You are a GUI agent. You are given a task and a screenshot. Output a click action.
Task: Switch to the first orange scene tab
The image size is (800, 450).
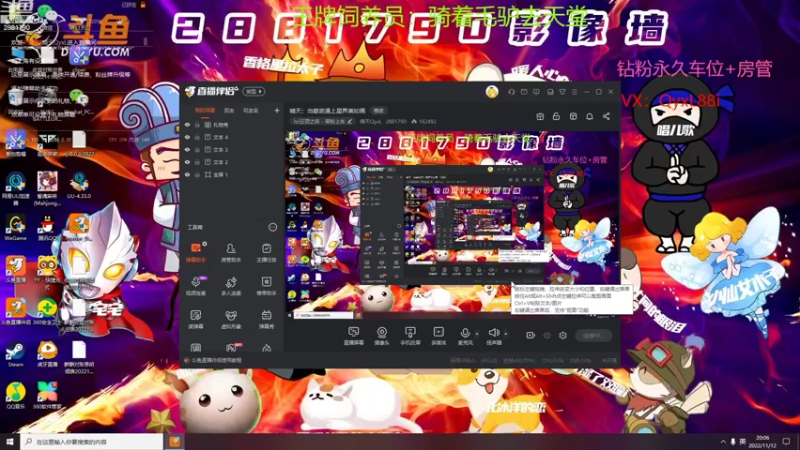point(205,110)
